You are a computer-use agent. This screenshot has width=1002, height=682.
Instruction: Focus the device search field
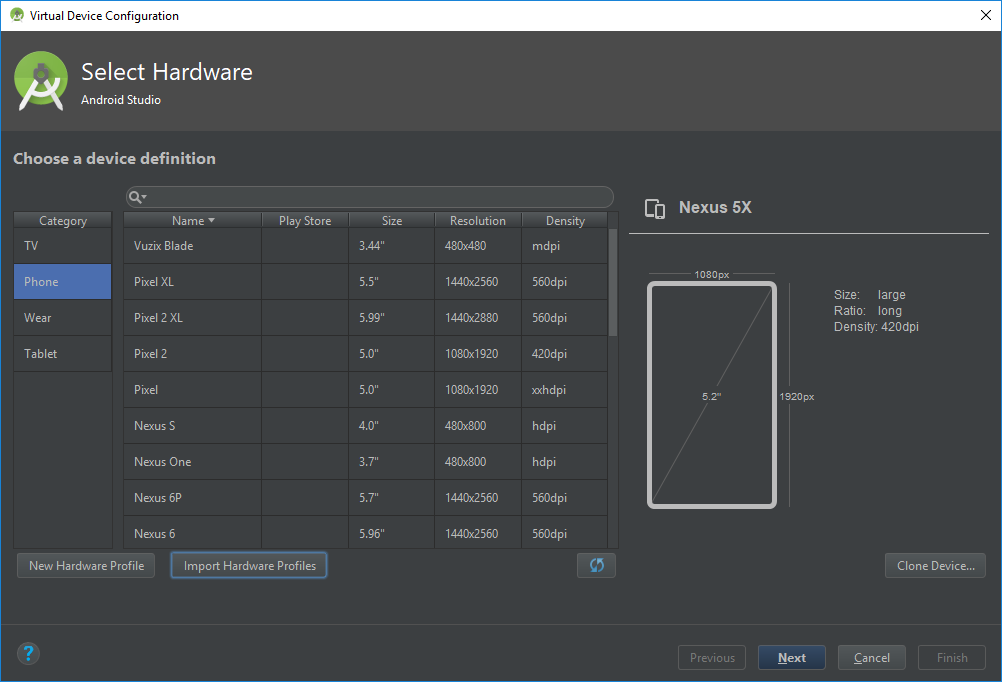point(370,197)
